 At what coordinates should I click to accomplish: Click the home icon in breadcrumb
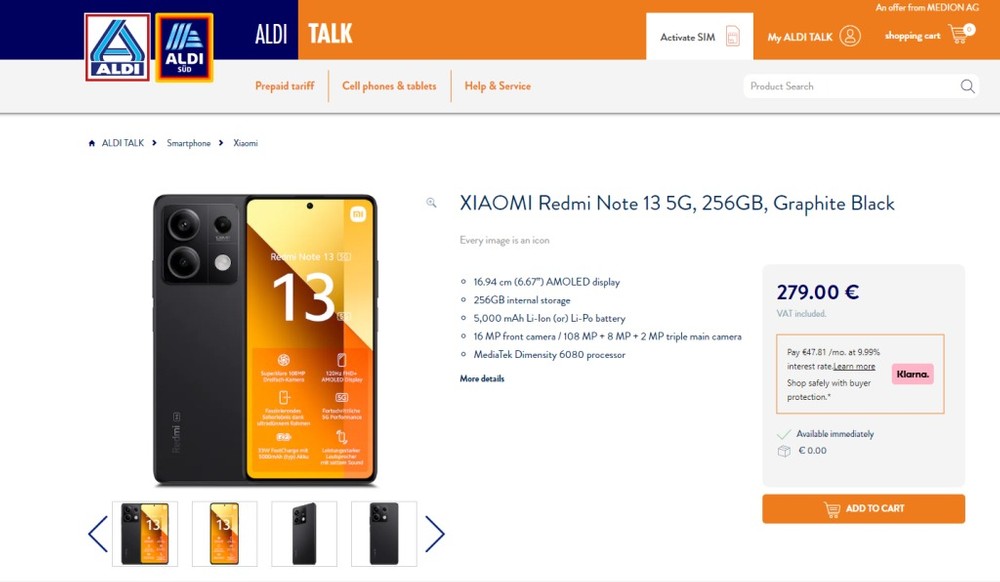point(92,143)
